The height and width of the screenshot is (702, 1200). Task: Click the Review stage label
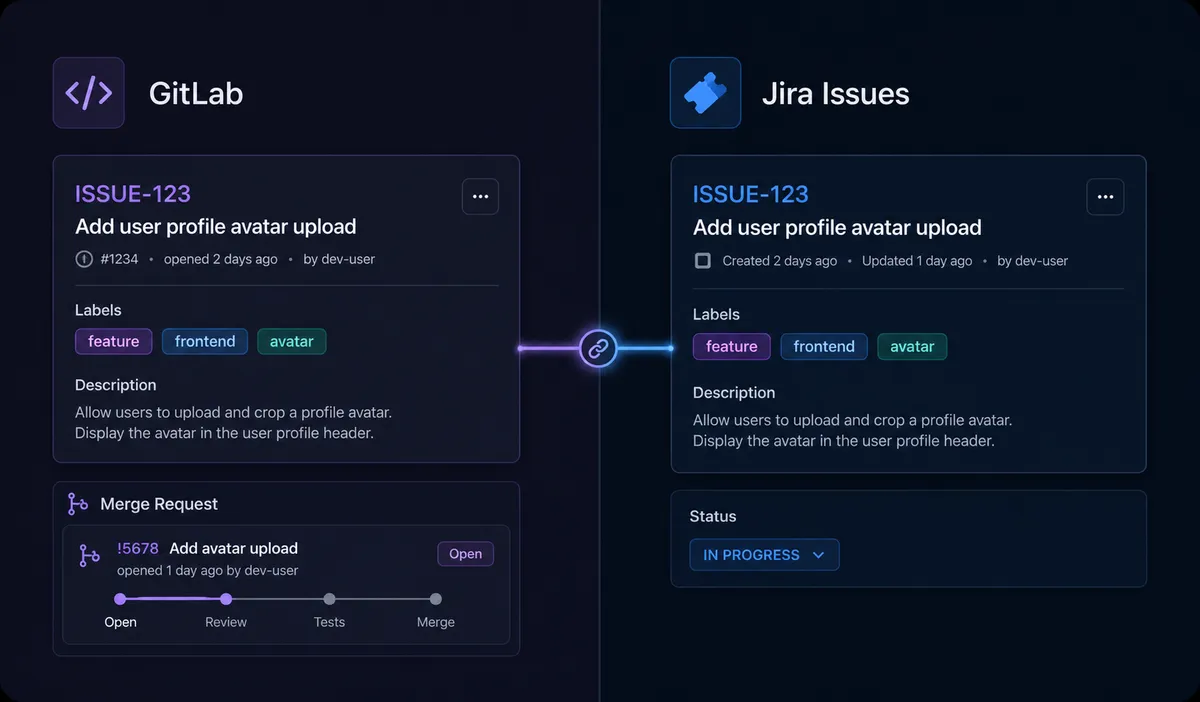tap(226, 622)
